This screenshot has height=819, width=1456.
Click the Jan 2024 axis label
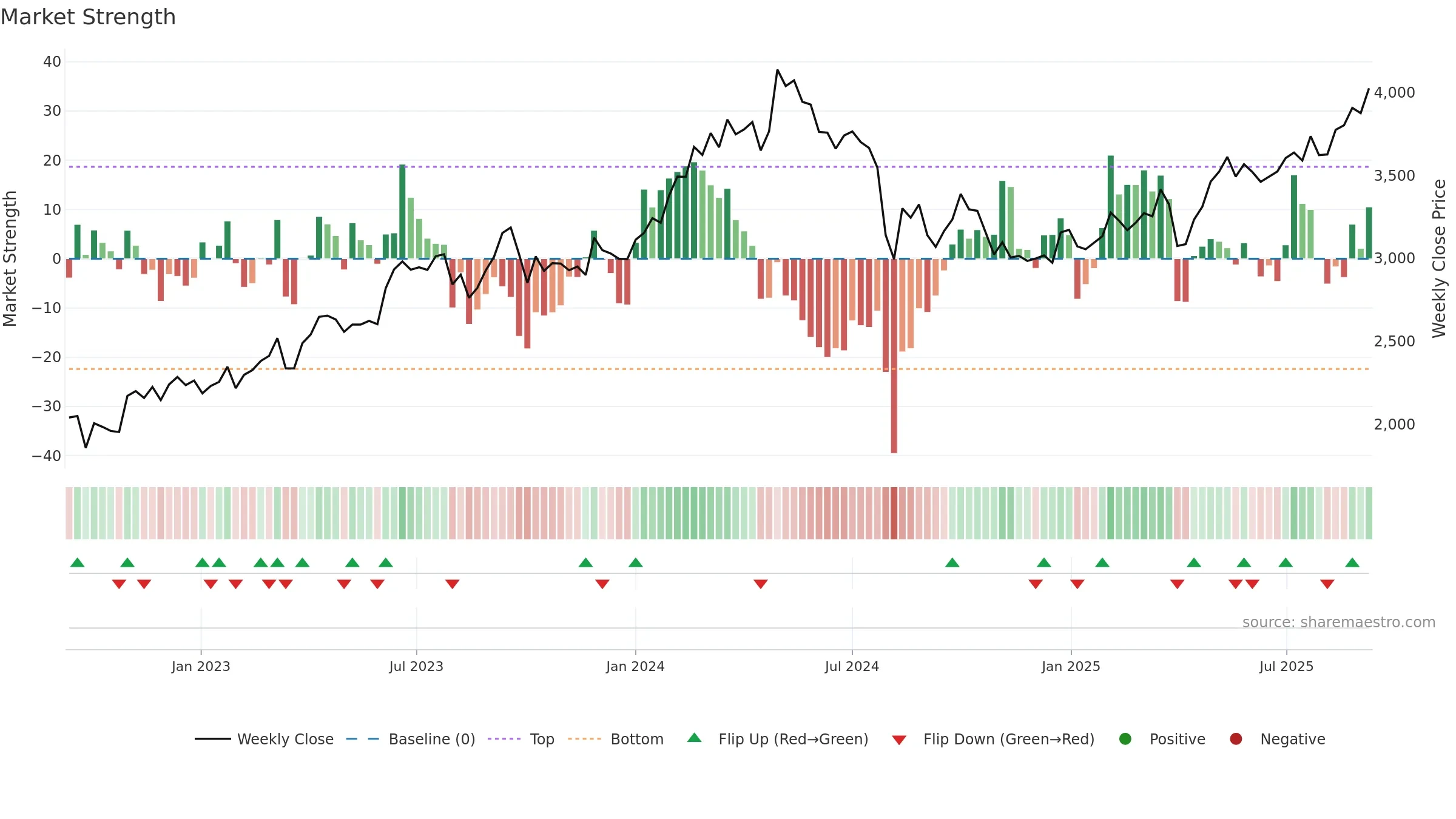(x=635, y=667)
